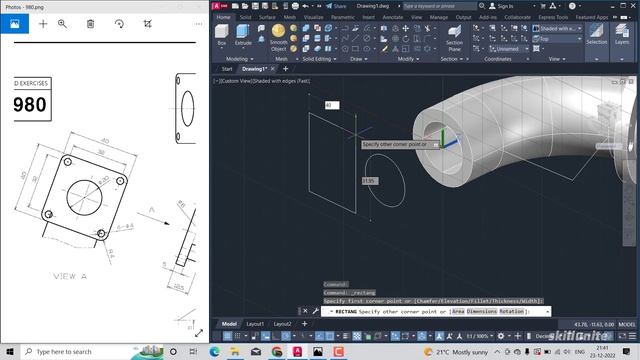
Task: Click the Photos zoom magnifier icon
Action: click(62, 24)
